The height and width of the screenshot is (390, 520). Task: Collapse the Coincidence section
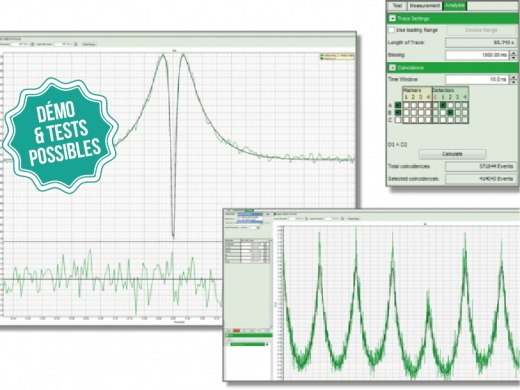(392, 68)
